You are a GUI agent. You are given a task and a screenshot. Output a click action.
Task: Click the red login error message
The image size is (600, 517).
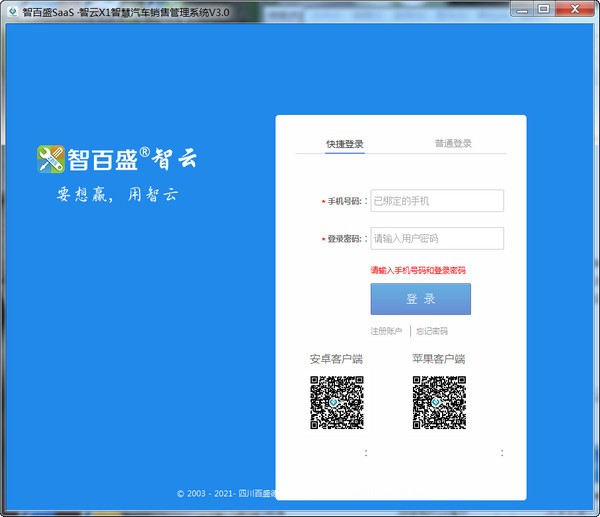[x=418, y=270]
